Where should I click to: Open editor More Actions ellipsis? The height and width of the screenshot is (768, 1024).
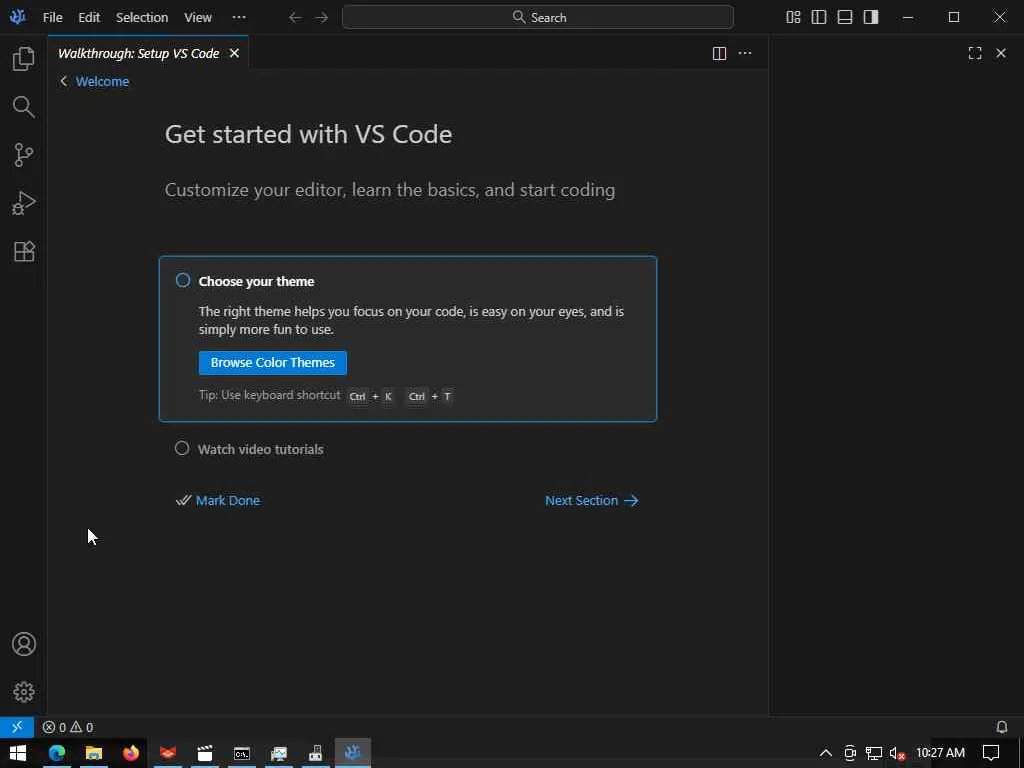745,54
